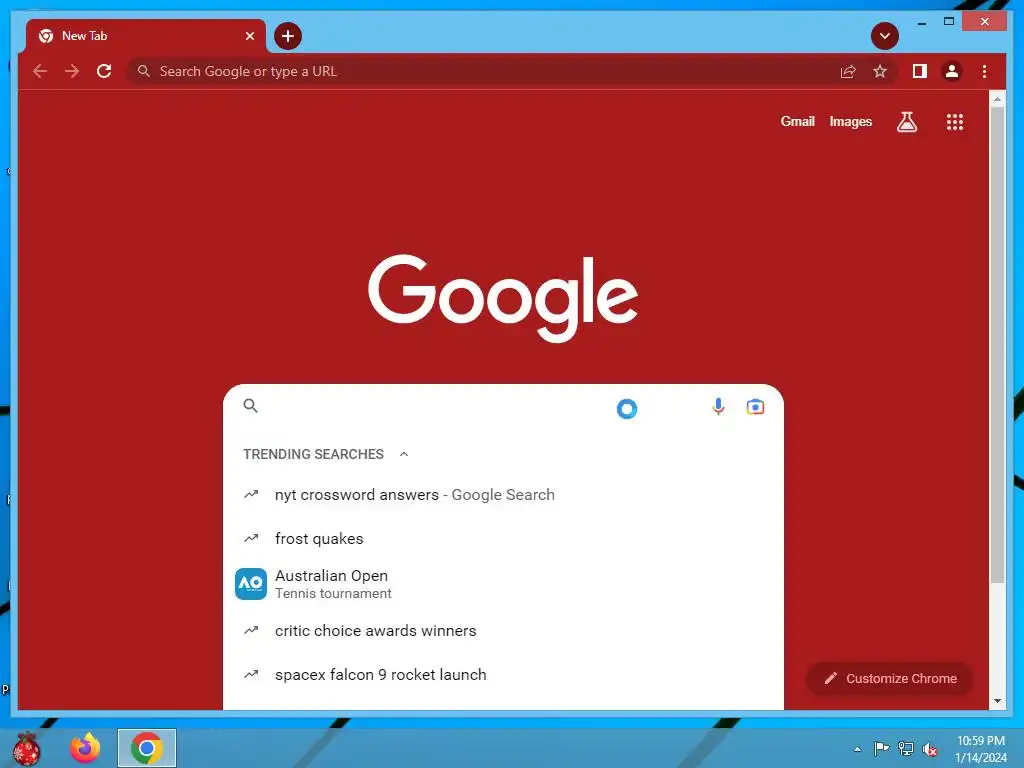Select nyt crossword answers suggestion
Screen dimensions: 1024x768
tap(503, 495)
